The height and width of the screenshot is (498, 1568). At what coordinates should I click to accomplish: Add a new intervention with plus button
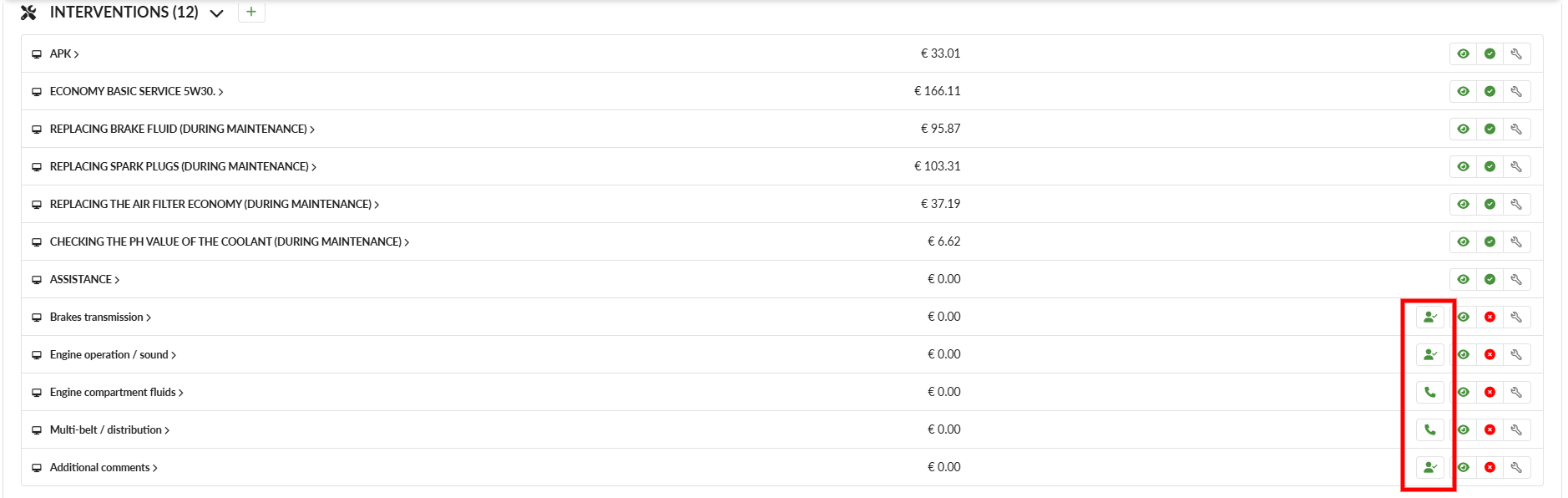point(251,12)
